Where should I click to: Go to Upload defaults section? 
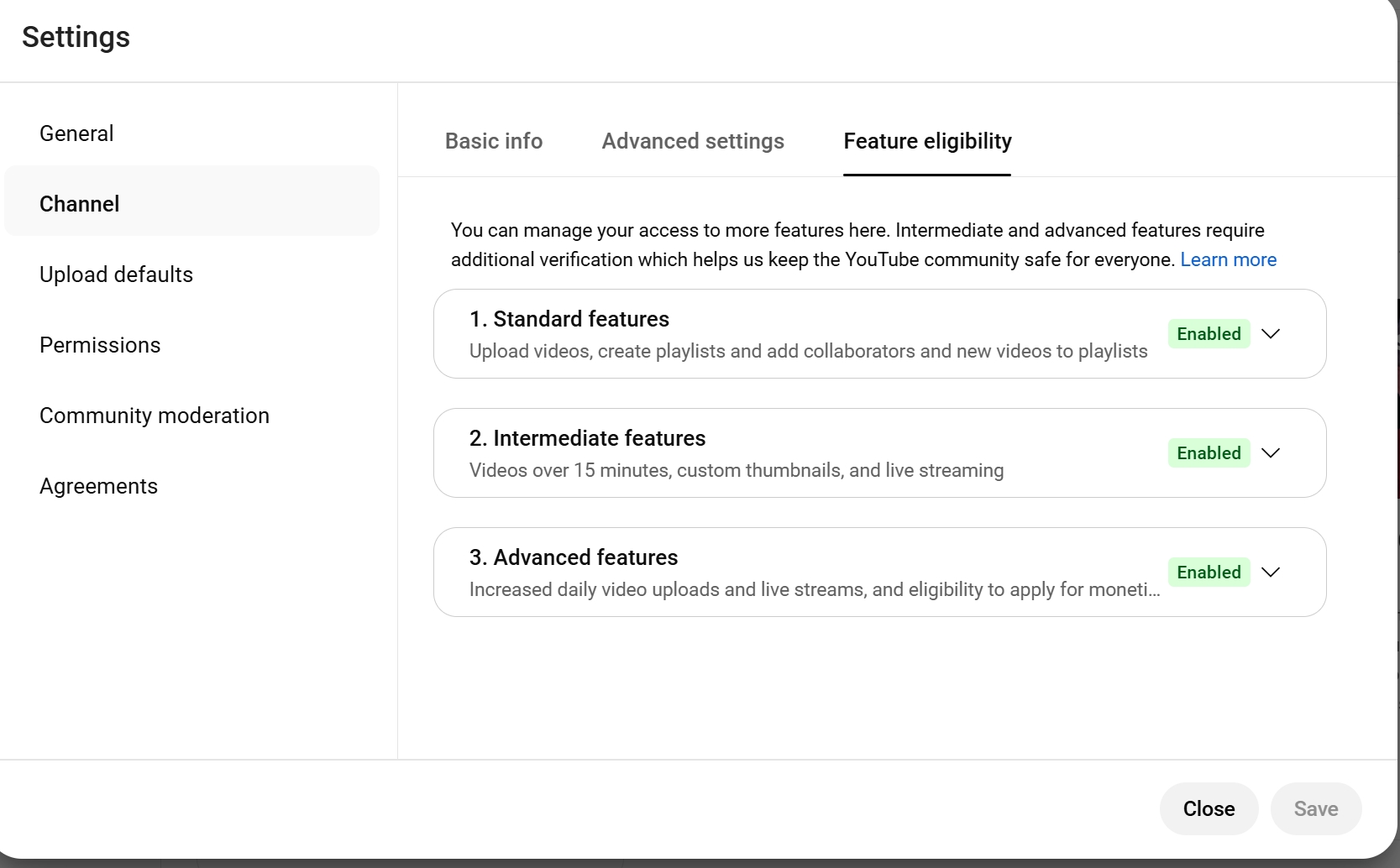pos(116,275)
